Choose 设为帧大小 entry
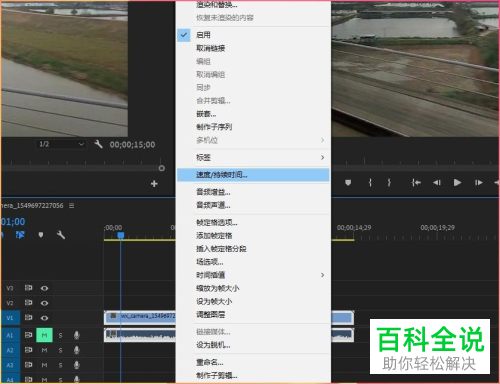Screen dimensions: 500x384 tap(253, 301)
